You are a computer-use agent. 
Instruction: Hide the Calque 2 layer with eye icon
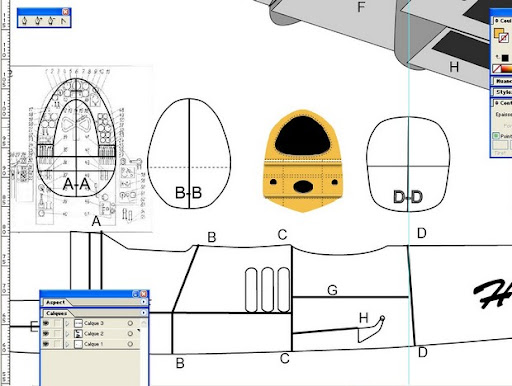46,334
